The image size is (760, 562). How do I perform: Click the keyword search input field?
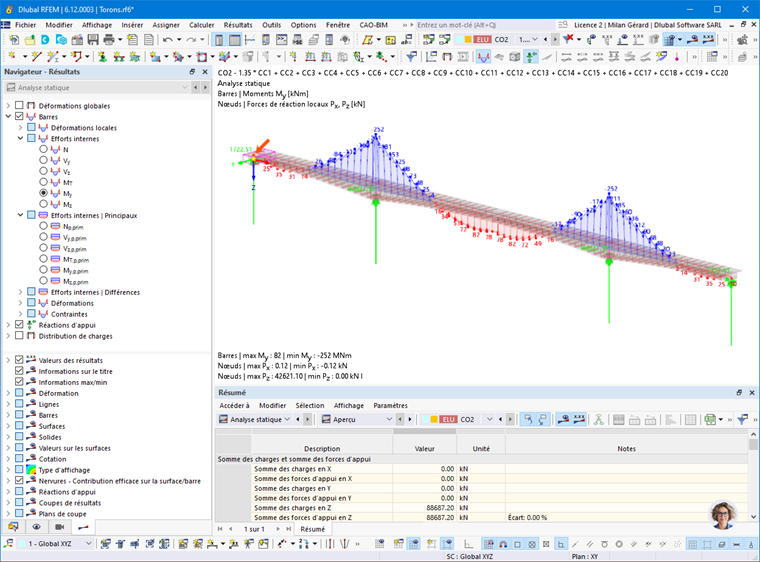click(485, 25)
